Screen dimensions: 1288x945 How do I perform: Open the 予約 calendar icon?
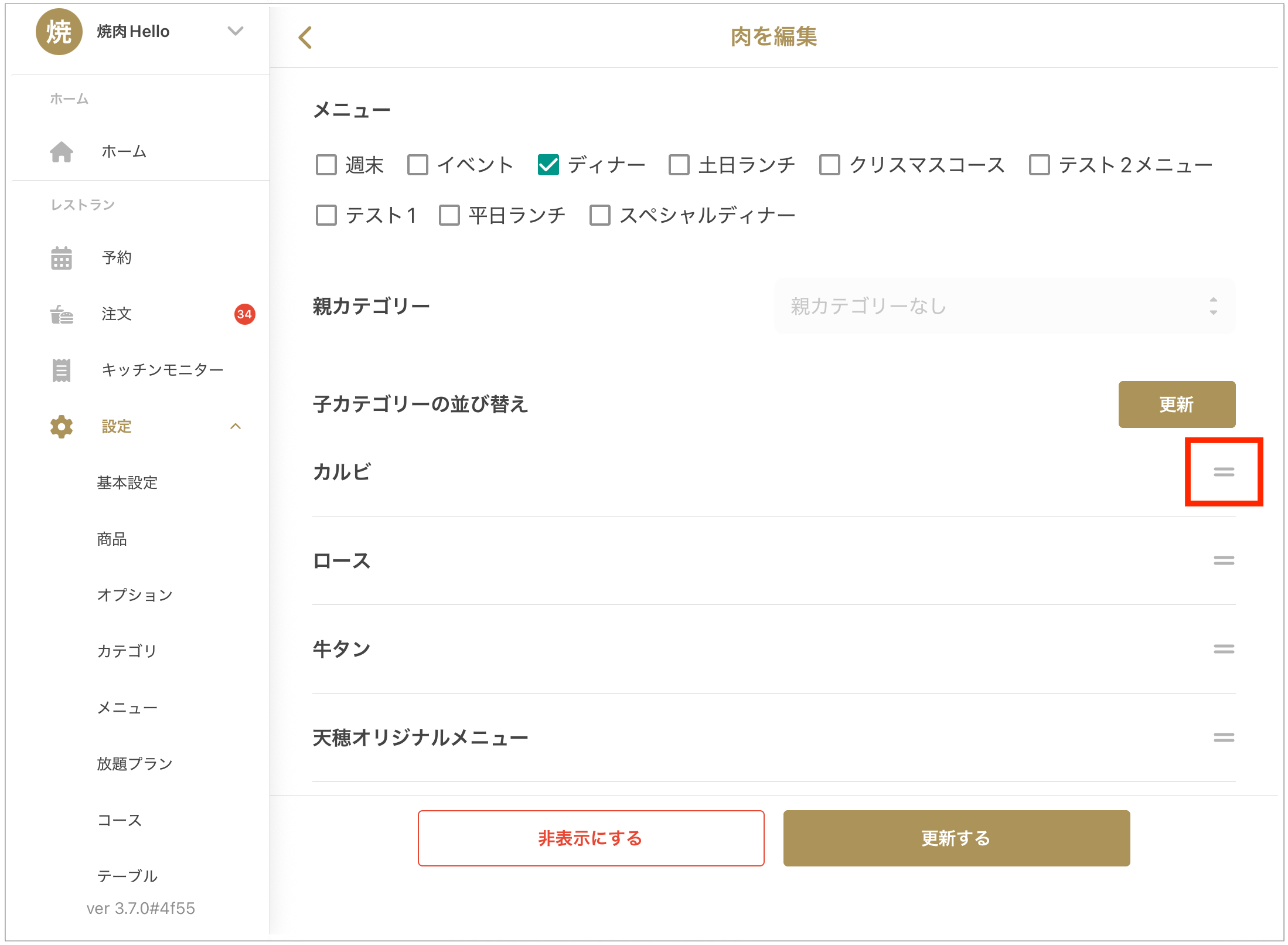coord(62,258)
